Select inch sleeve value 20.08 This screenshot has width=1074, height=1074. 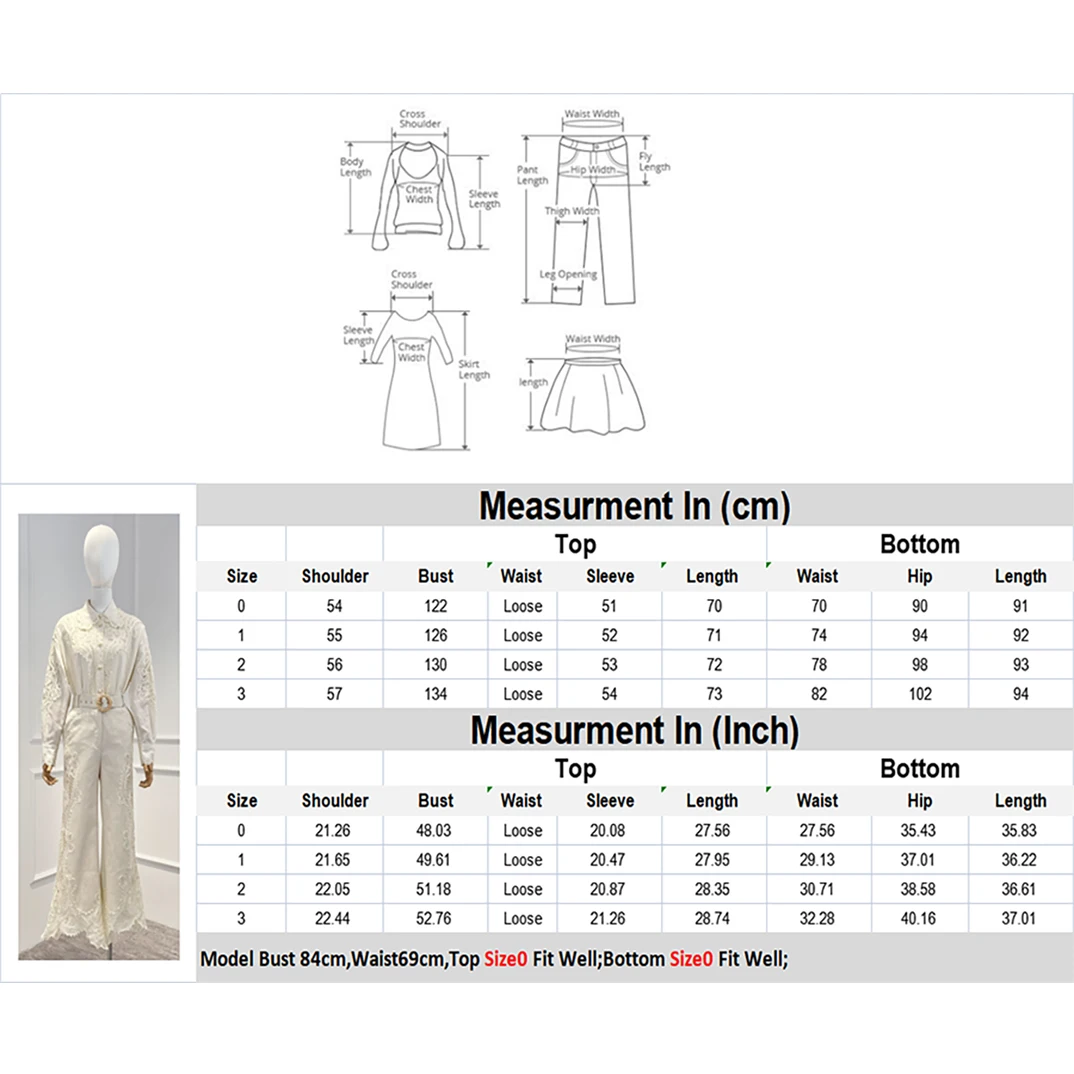point(608,831)
